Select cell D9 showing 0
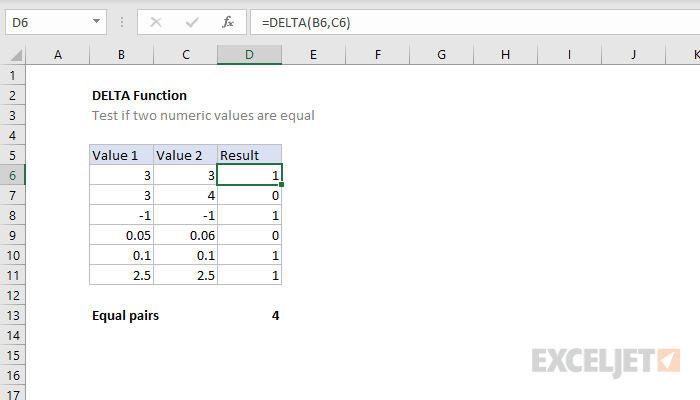Image resolution: width=700 pixels, height=400 pixels. click(x=250, y=235)
